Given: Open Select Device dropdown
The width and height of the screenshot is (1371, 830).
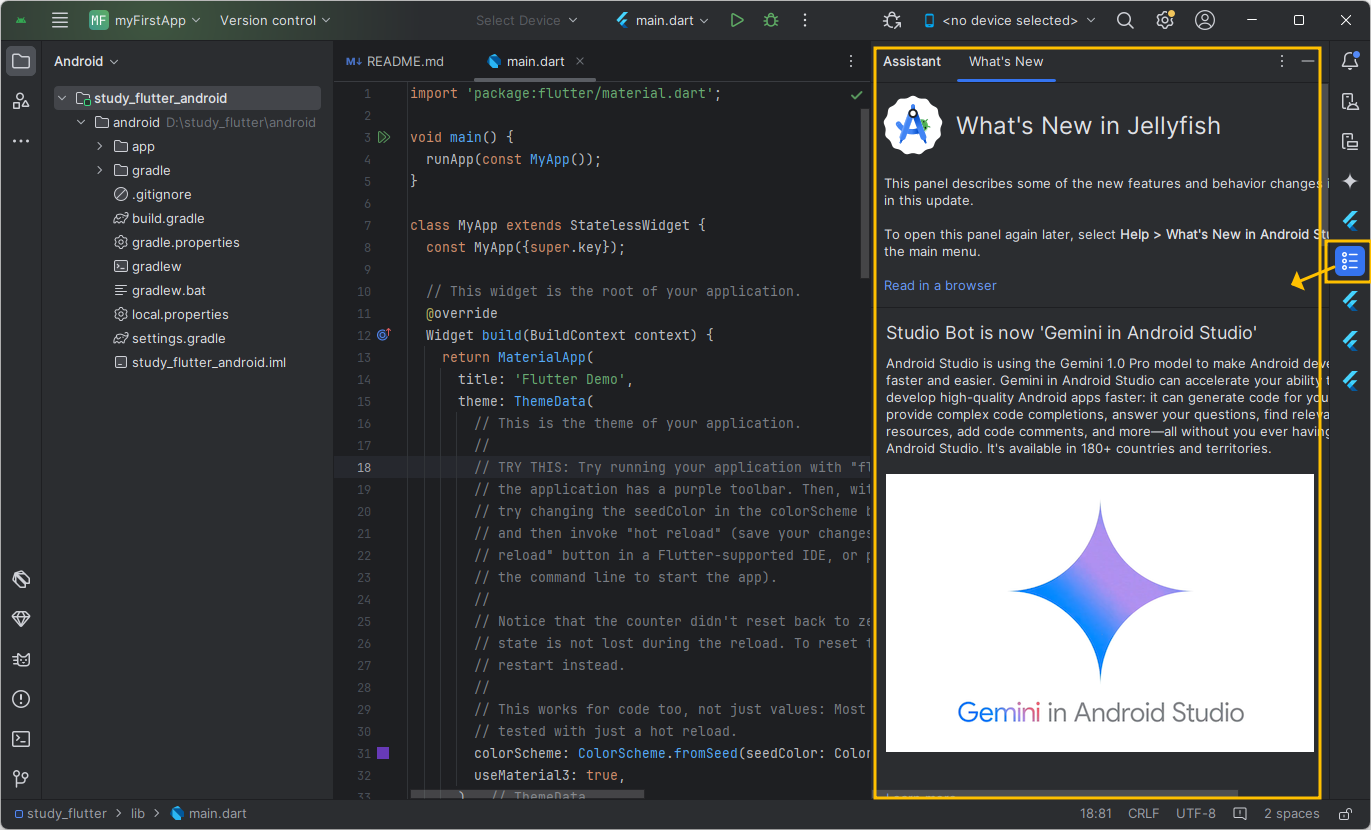Looking at the screenshot, I should pos(526,20).
